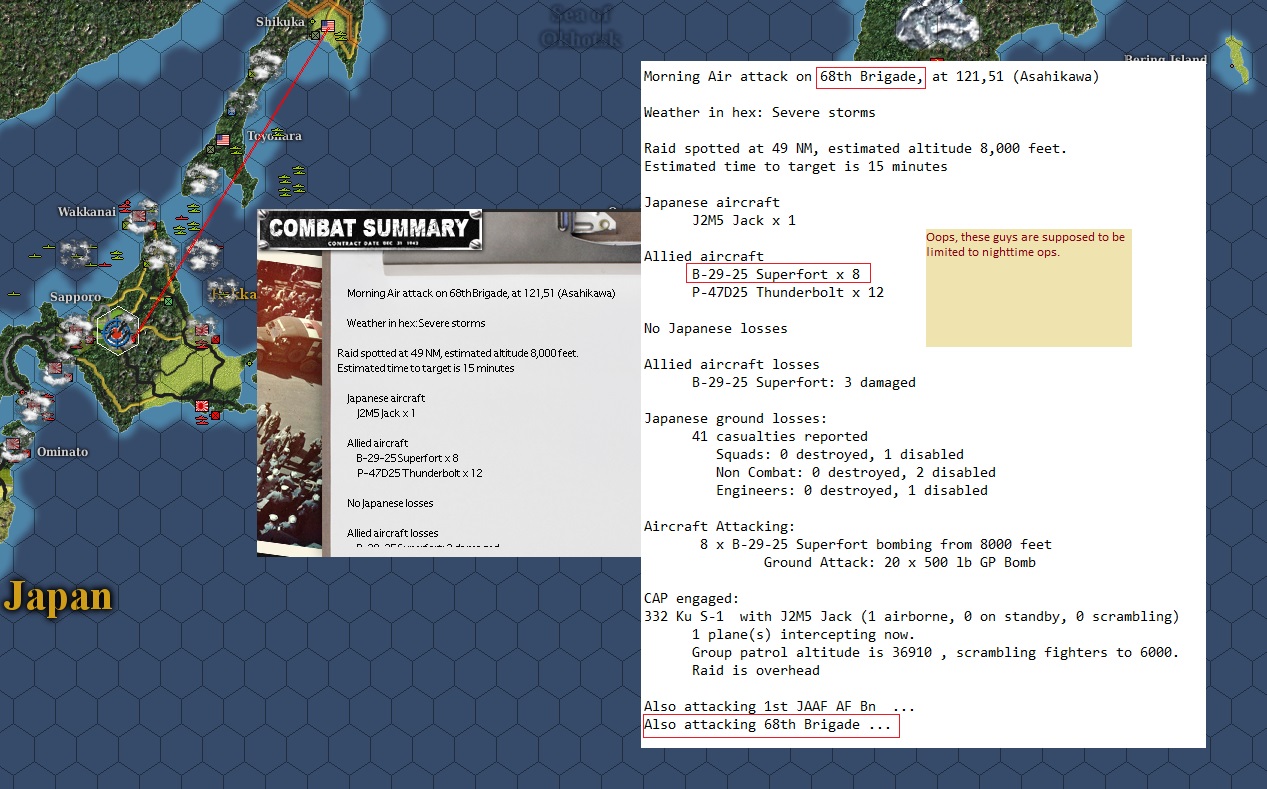Click the rising sun flag on southeast Hokkaido coast
Screen dimensions: 1267x789
(202, 407)
